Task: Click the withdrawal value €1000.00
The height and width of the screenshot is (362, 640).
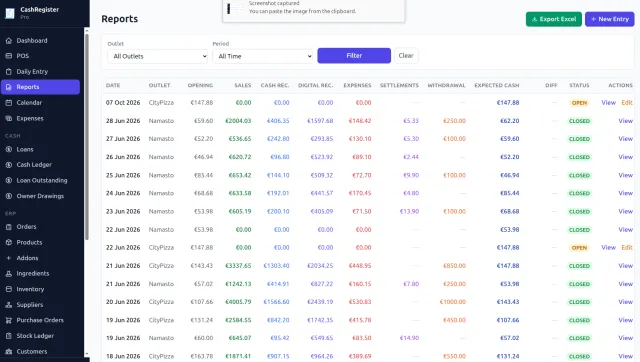Action: (x=453, y=302)
